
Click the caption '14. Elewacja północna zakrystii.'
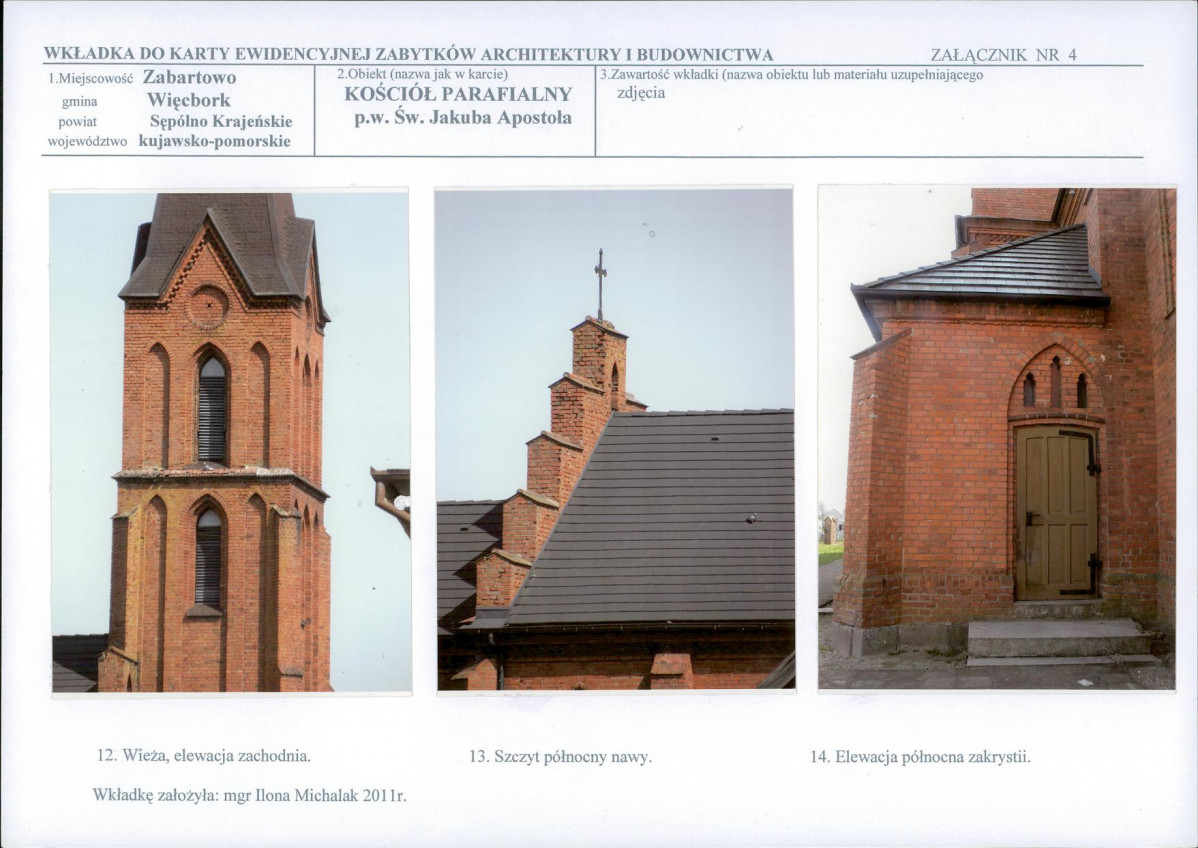pos(921,757)
